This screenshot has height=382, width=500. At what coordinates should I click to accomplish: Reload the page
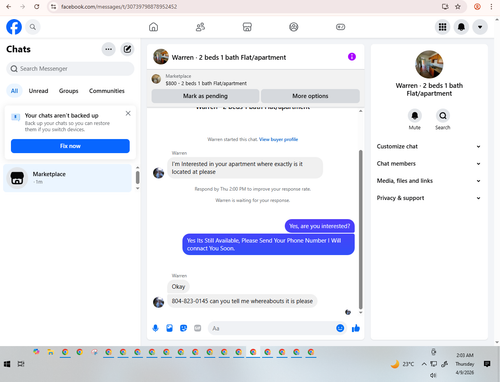pos(37,7)
